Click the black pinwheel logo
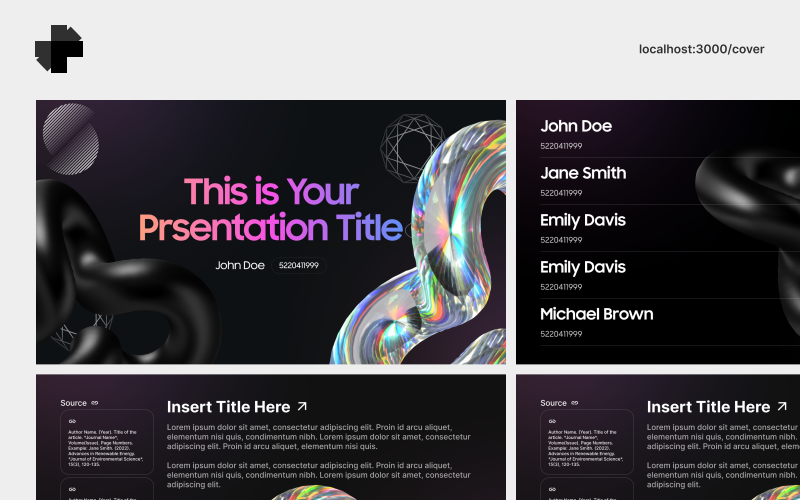Image resolution: width=800 pixels, height=500 pixels. (x=59, y=49)
